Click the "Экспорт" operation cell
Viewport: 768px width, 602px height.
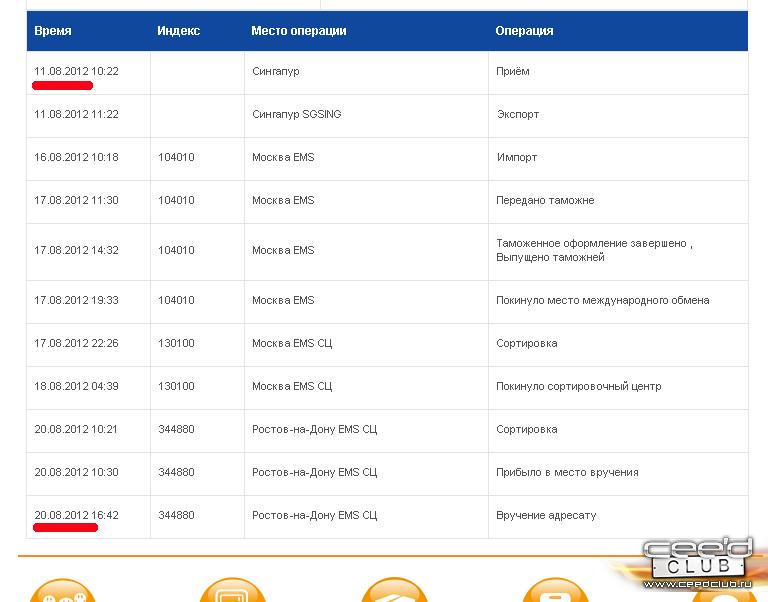pyautogui.click(x=518, y=115)
